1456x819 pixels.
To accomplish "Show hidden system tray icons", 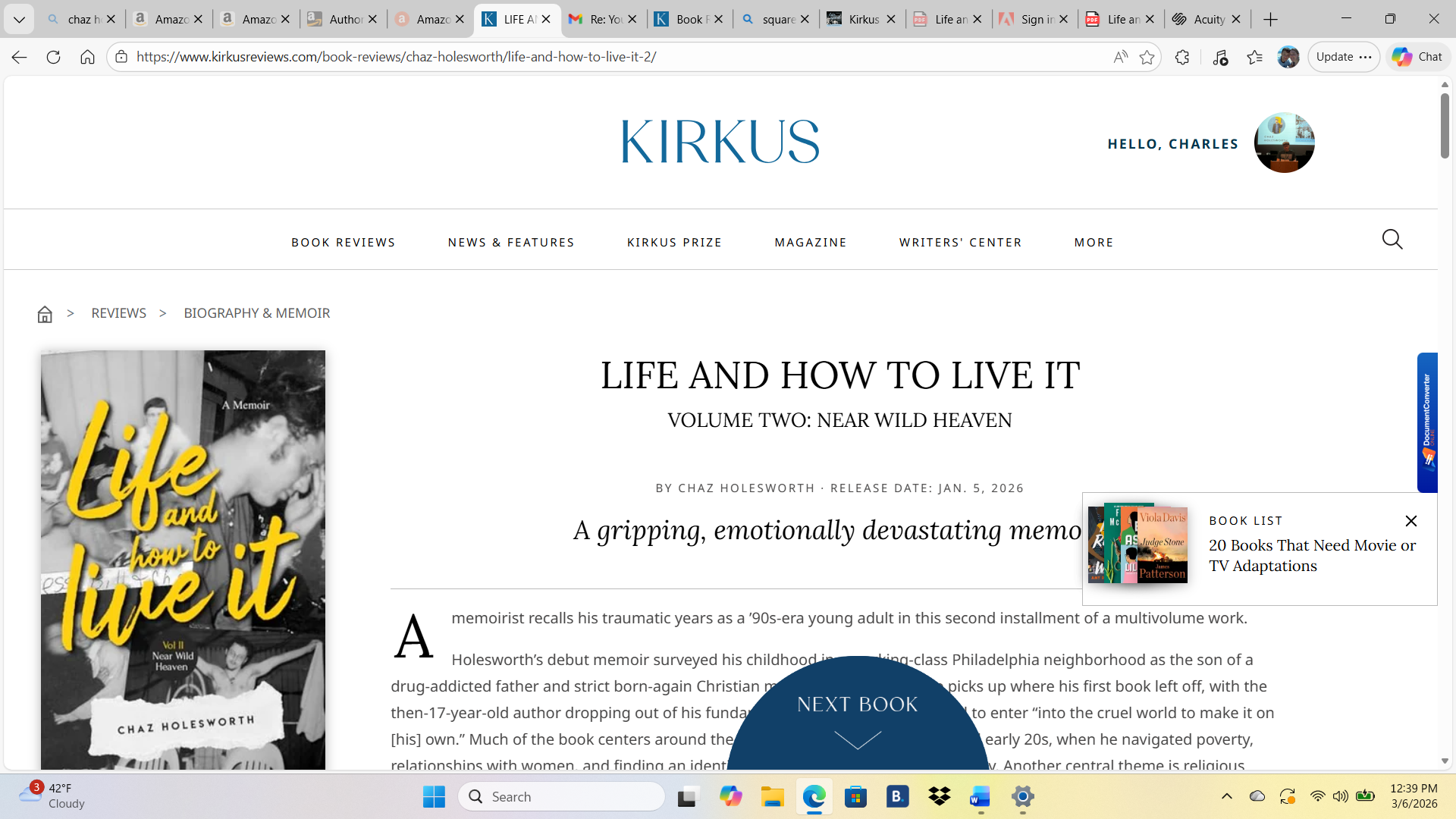I will (1226, 797).
